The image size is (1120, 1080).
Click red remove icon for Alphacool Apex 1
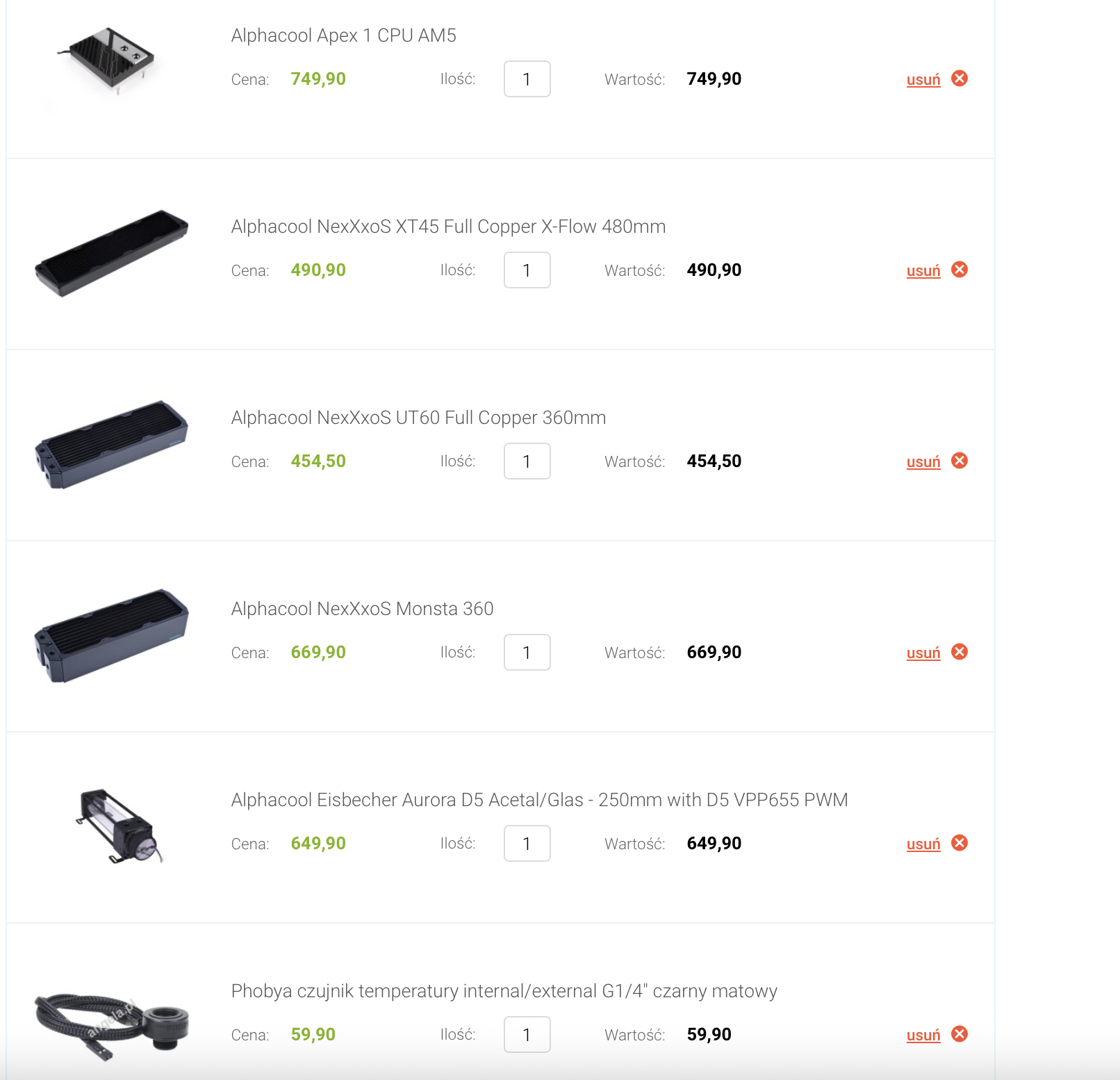(960, 79)
